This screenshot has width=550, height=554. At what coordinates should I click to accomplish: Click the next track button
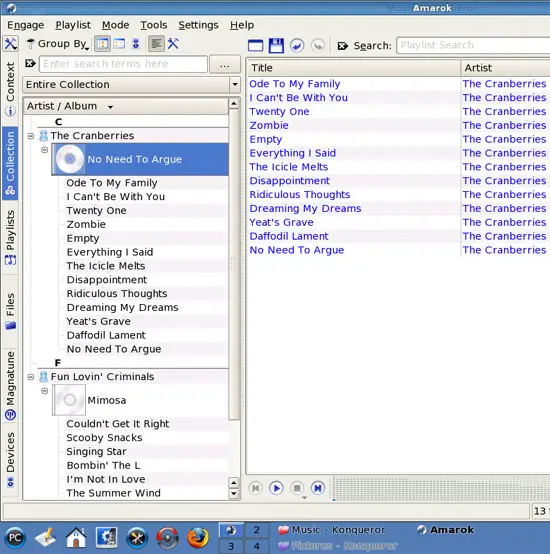318,488
